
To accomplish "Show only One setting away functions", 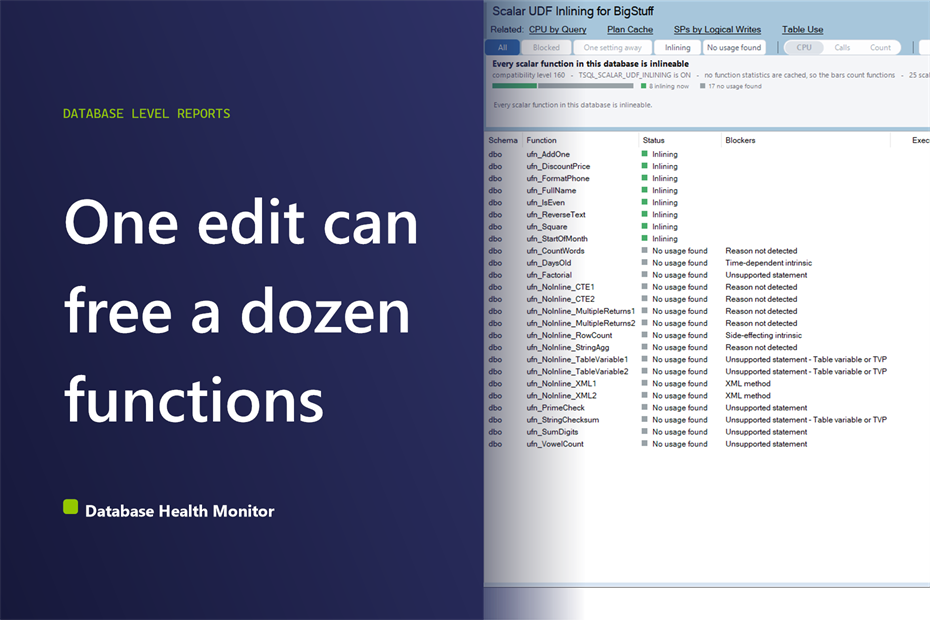I will click(613, 47).
